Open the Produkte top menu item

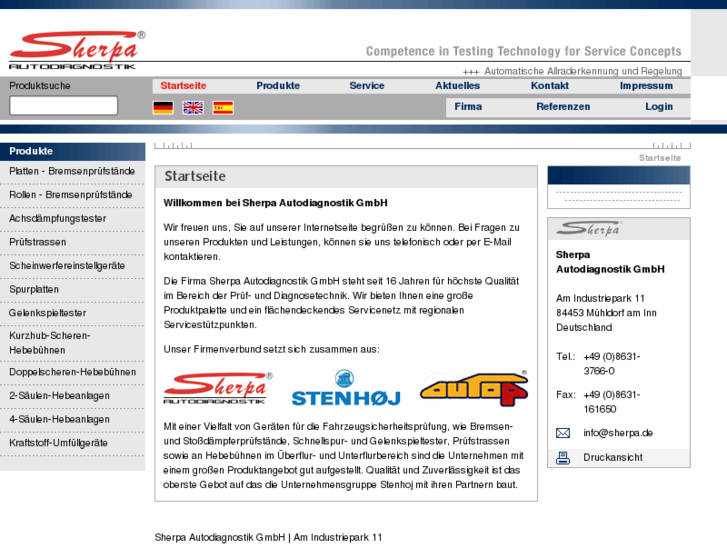(x=278, y=86)
